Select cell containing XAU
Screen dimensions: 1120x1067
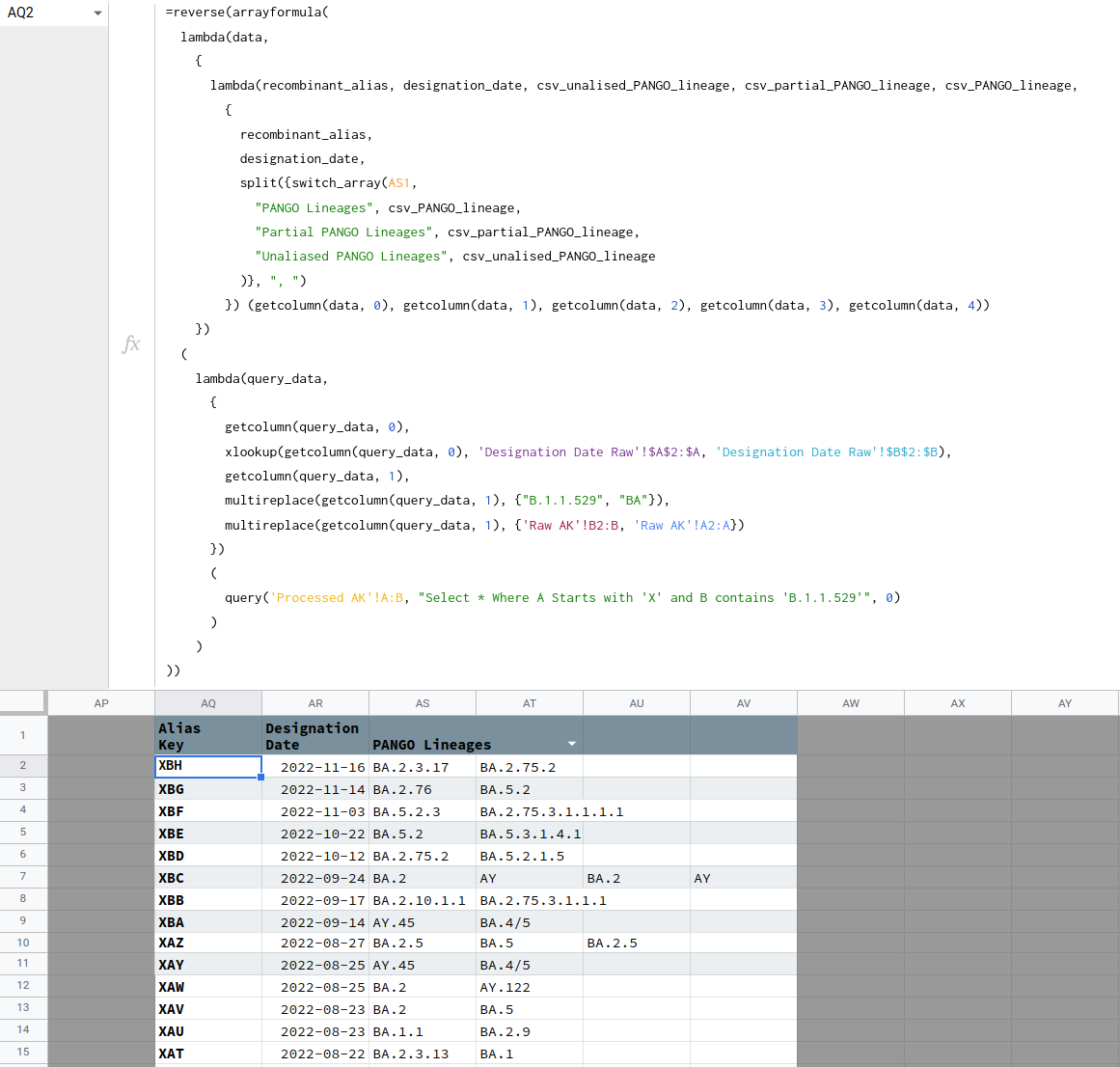tap(208, 1031)
